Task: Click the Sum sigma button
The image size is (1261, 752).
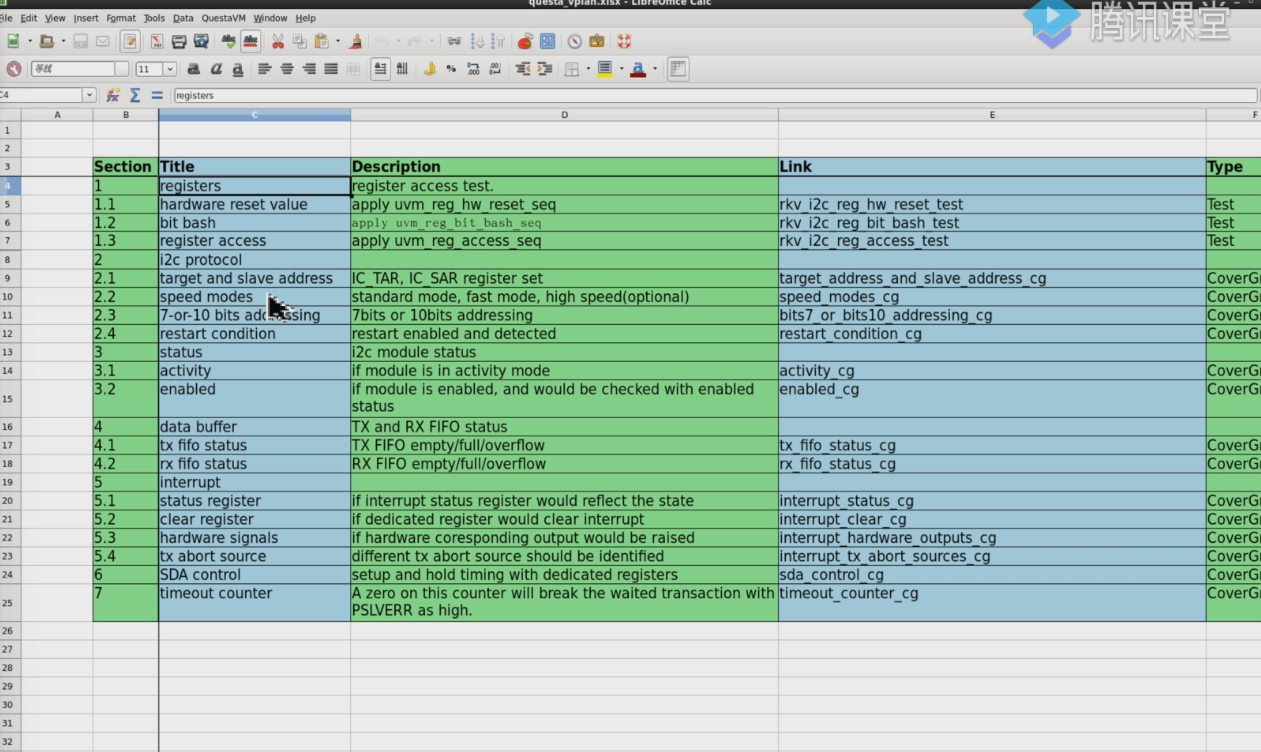Action: point(135,95)
